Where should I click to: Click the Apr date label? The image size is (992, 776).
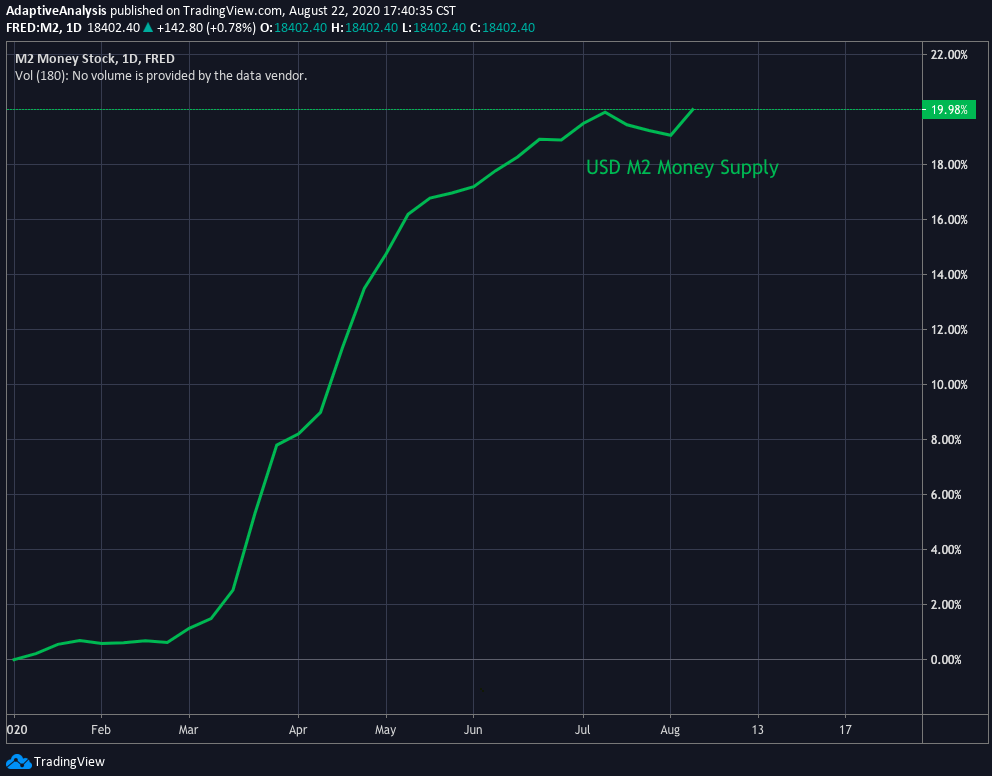pyautogui.click(x=298, y=730)
